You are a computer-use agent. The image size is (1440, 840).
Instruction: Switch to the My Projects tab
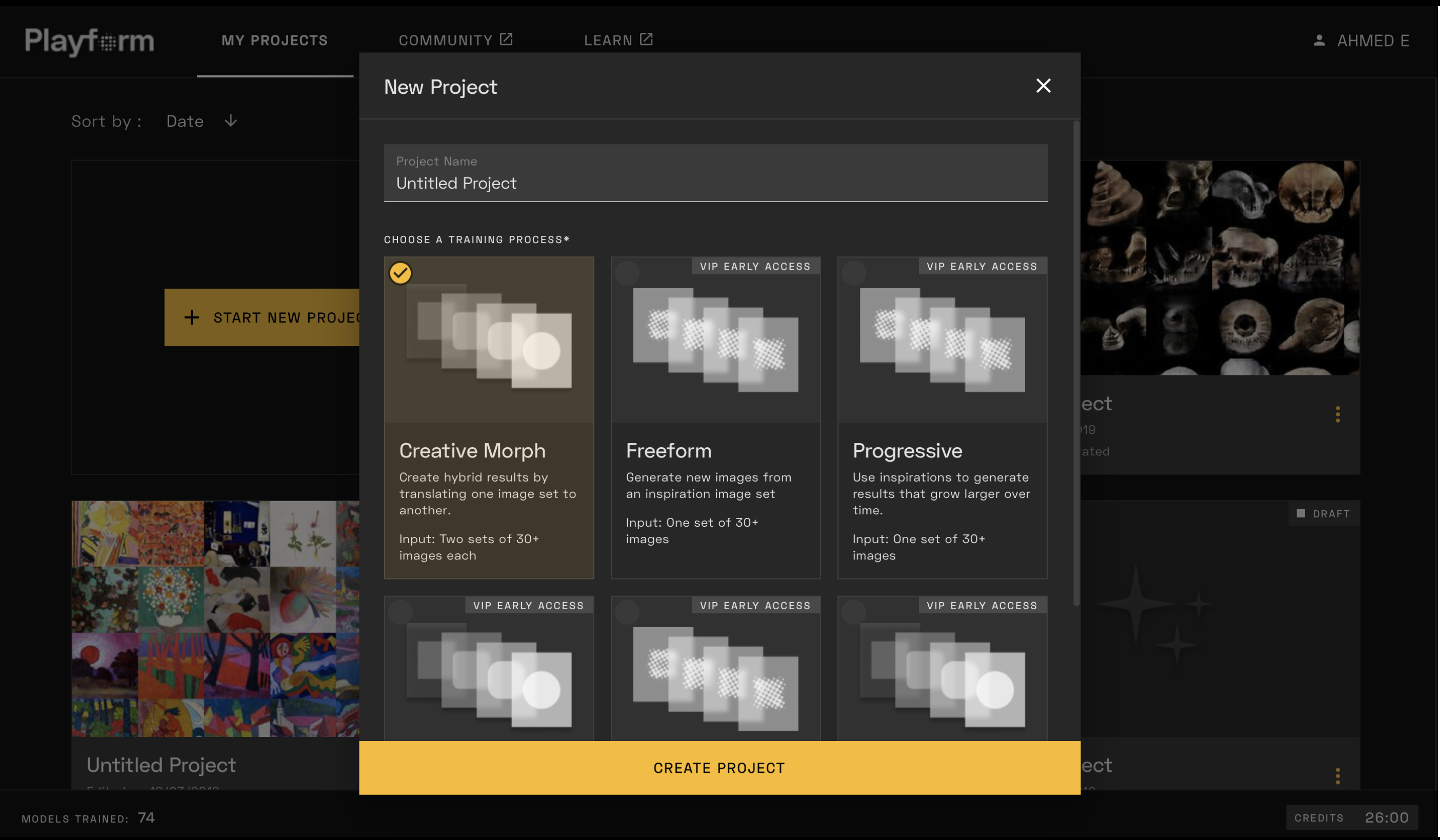274,41
